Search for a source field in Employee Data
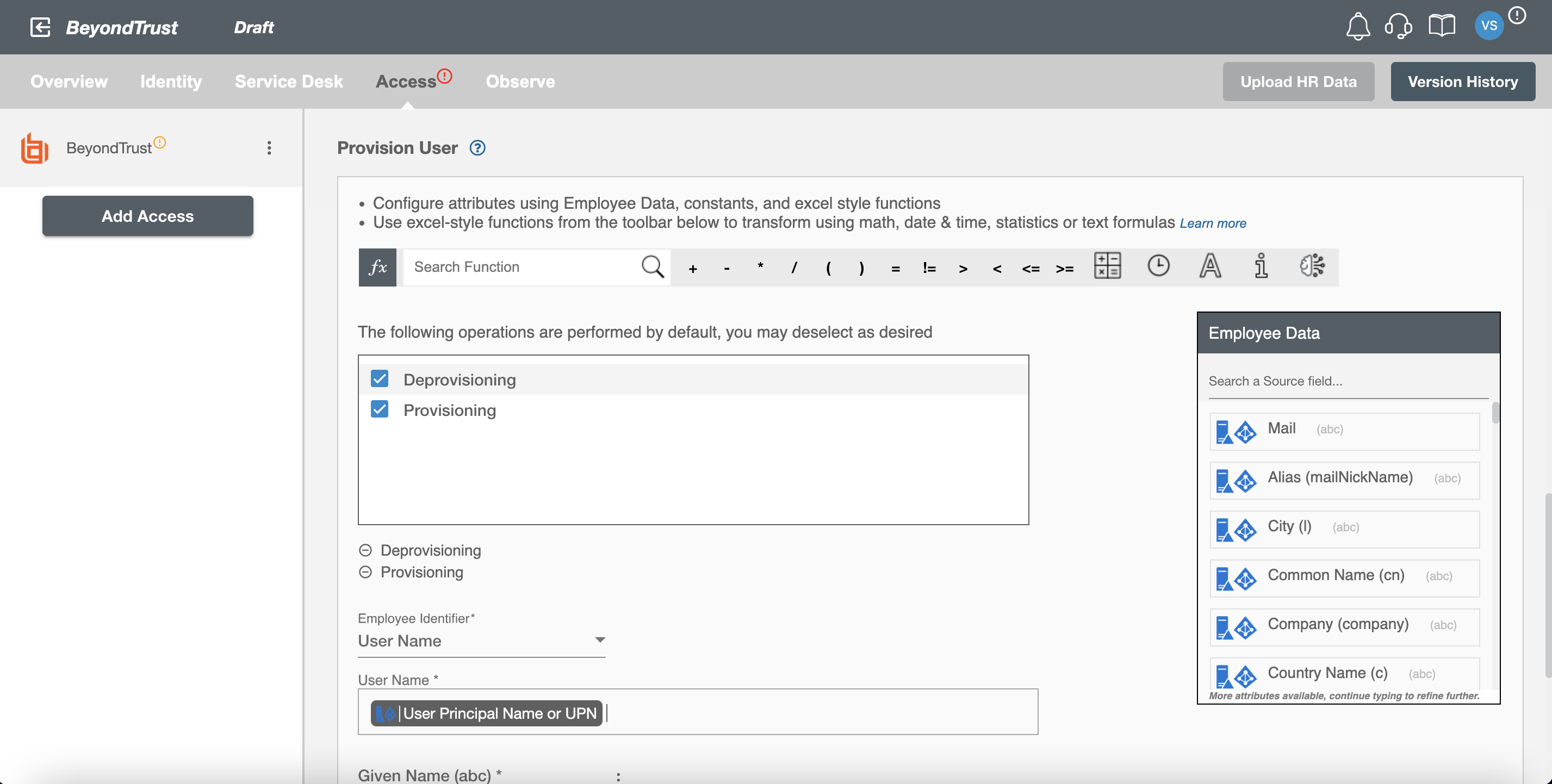The height and width of the screenshot is (784, 1552). coord(1347,381)
